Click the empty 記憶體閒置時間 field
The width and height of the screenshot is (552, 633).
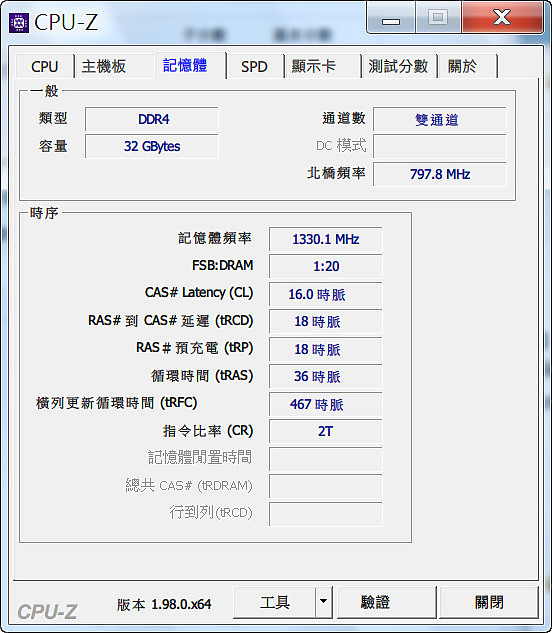tap(325, 459)
